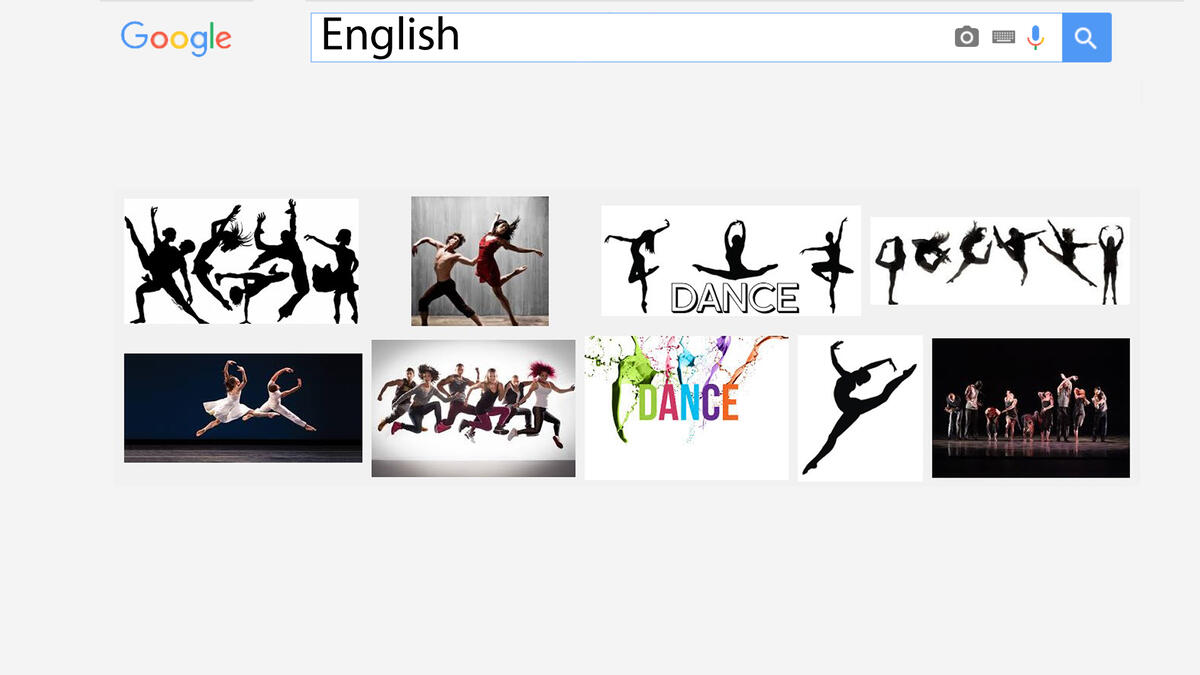Open search by image via camera icon
1200x675 pixels.
(x=965, y=36)
